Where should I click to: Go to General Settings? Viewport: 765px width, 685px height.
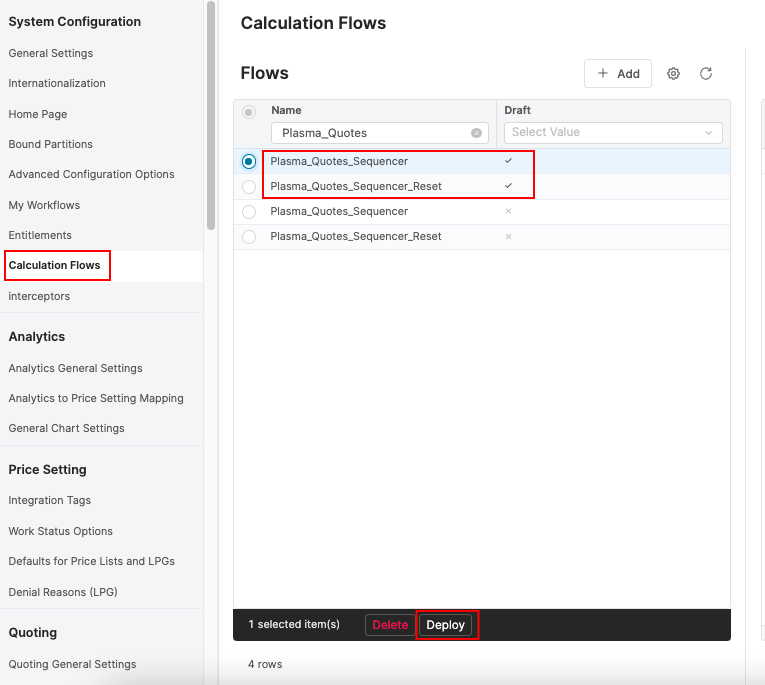coord(51,53)
